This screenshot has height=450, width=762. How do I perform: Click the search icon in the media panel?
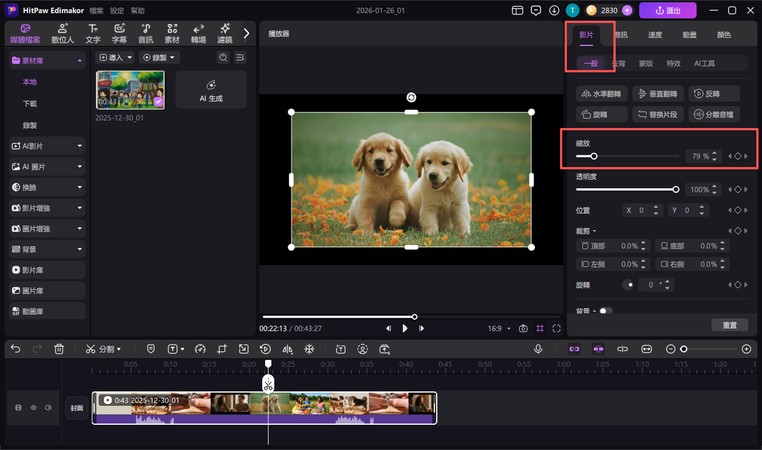pyautogui.click(x=223, y=58)
